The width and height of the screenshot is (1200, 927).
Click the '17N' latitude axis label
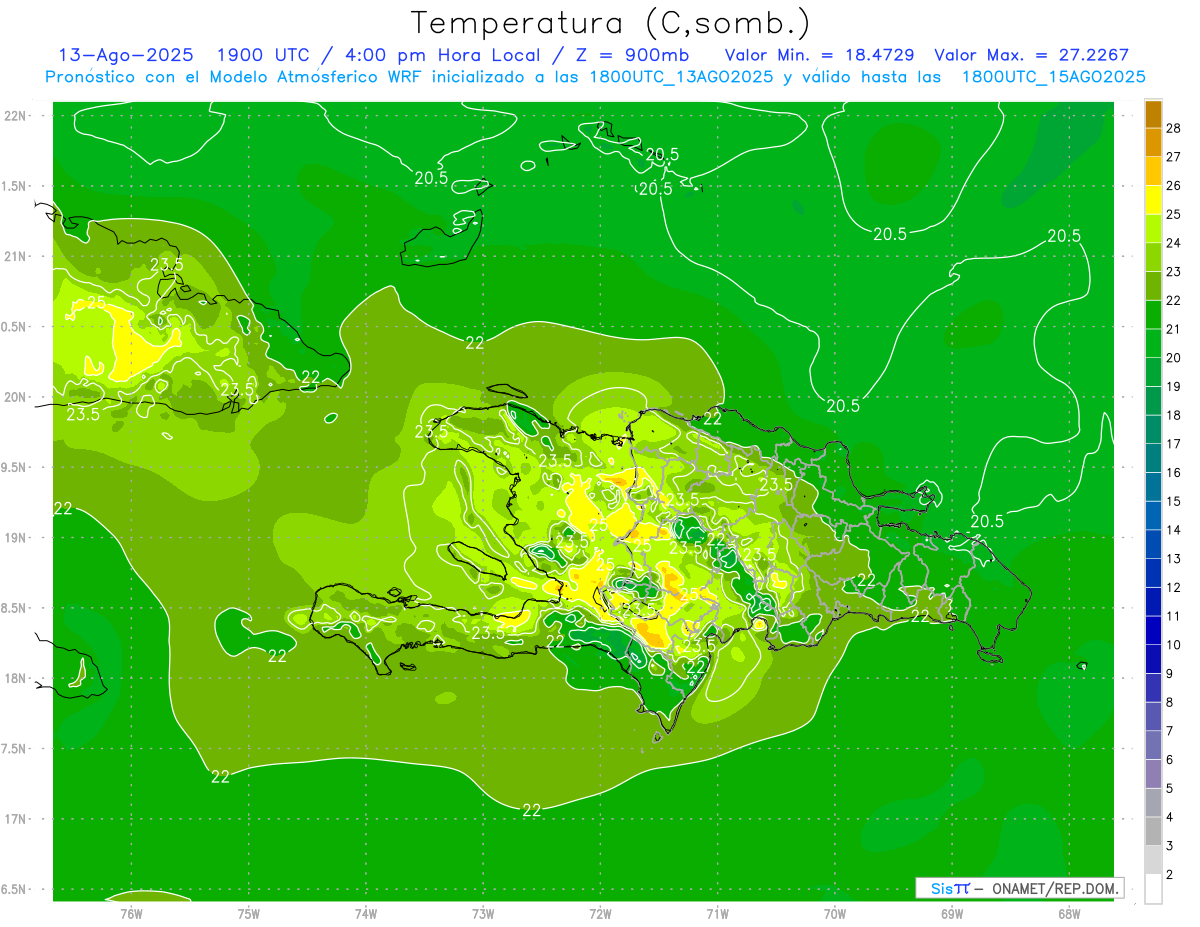pyautogui.click(x=15, y=820)
